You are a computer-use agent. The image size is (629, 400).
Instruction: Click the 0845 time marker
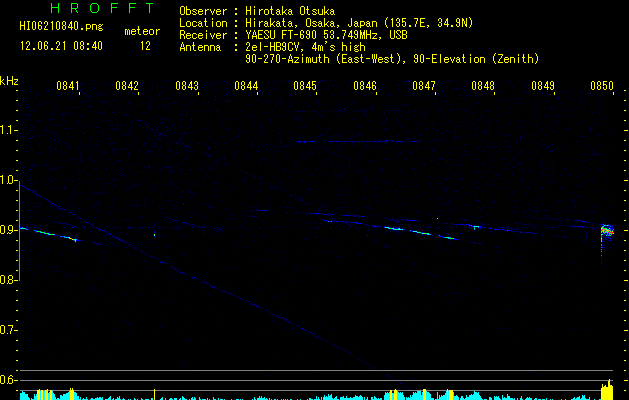305,85
